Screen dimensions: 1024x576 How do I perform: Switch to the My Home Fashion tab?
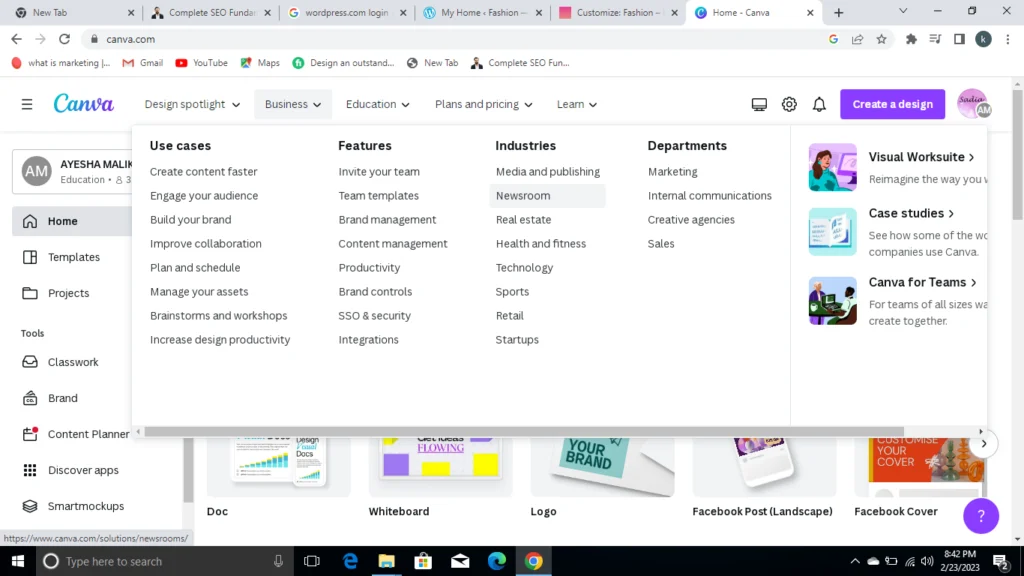pyautogui.click(x=483, y=12)
